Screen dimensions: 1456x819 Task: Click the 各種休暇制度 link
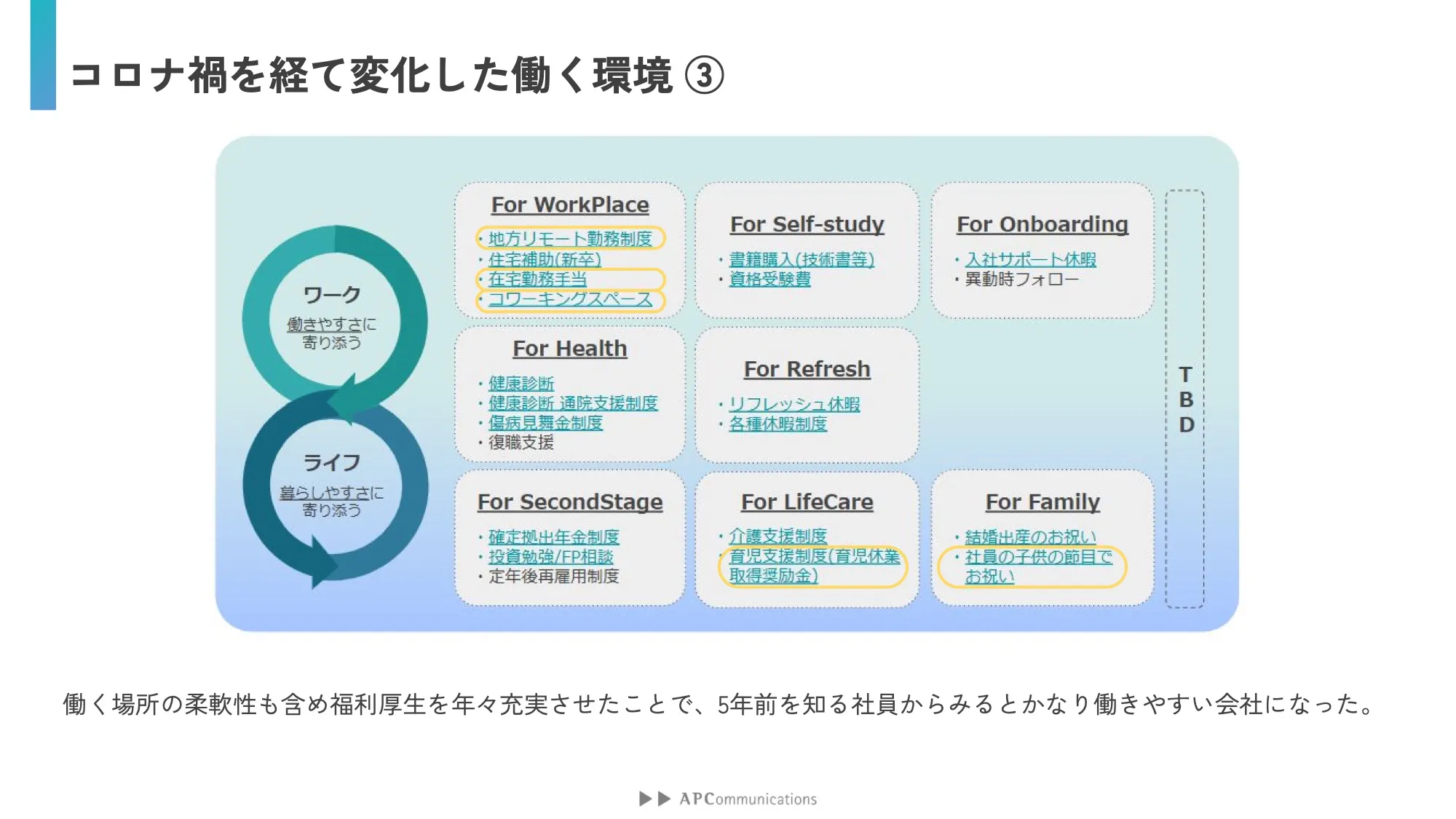[x=778, y=424]
